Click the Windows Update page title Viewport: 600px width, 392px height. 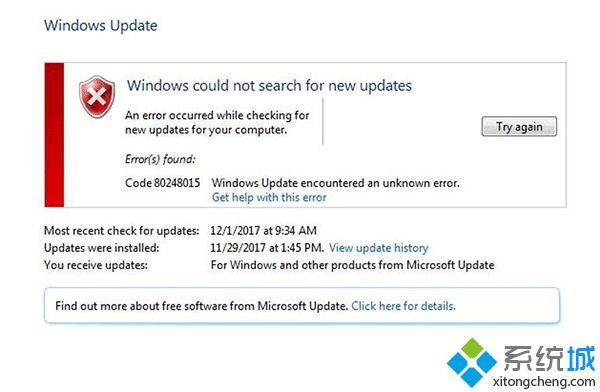101,26
